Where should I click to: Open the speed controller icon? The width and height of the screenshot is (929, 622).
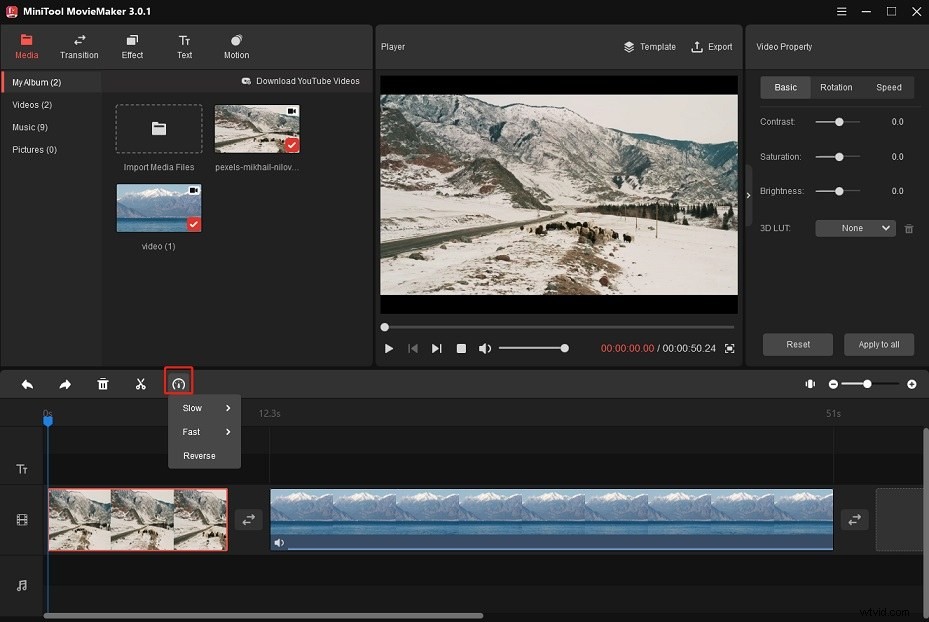[178, 383]
